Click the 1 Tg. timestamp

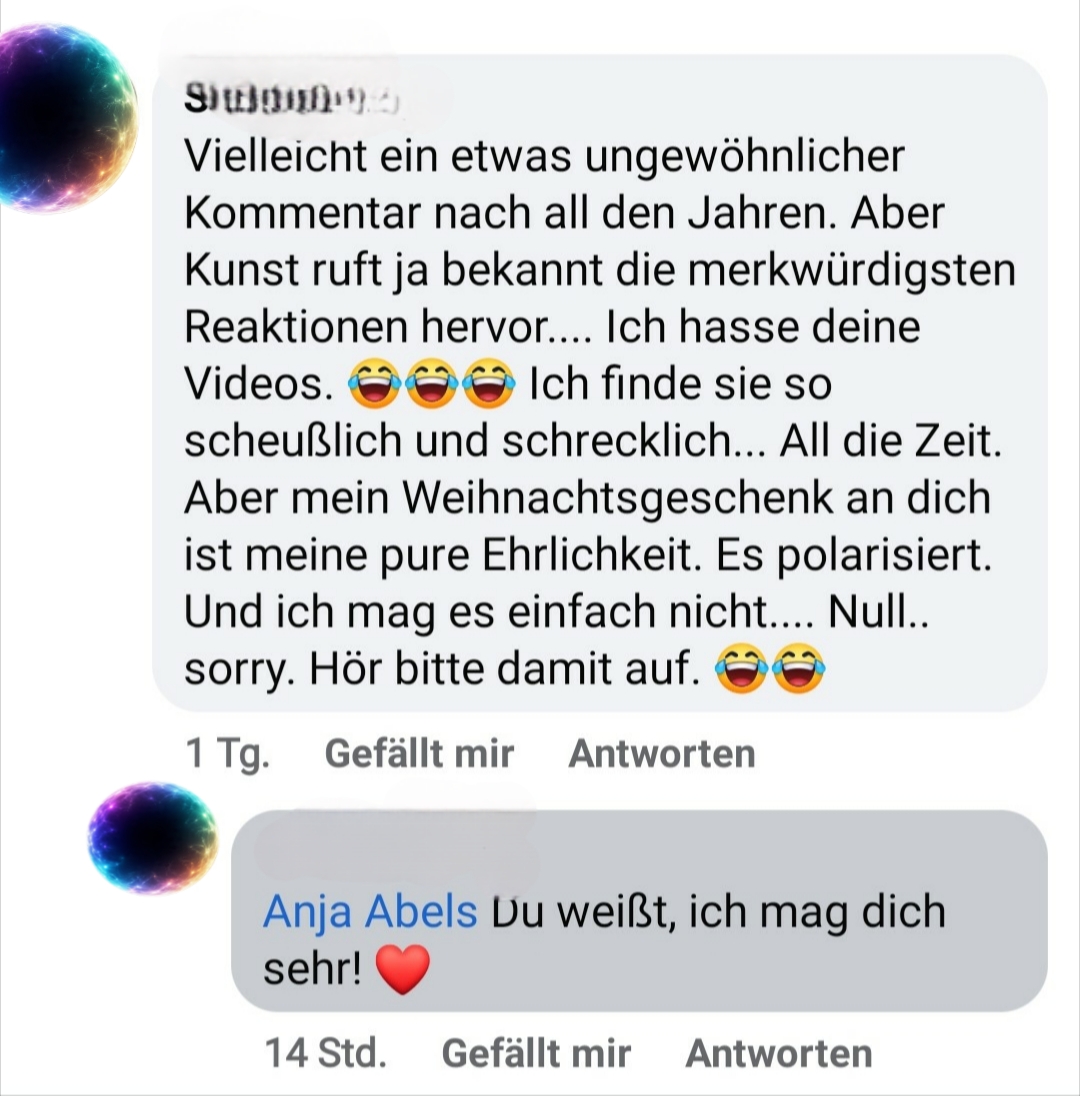[228, 754]
